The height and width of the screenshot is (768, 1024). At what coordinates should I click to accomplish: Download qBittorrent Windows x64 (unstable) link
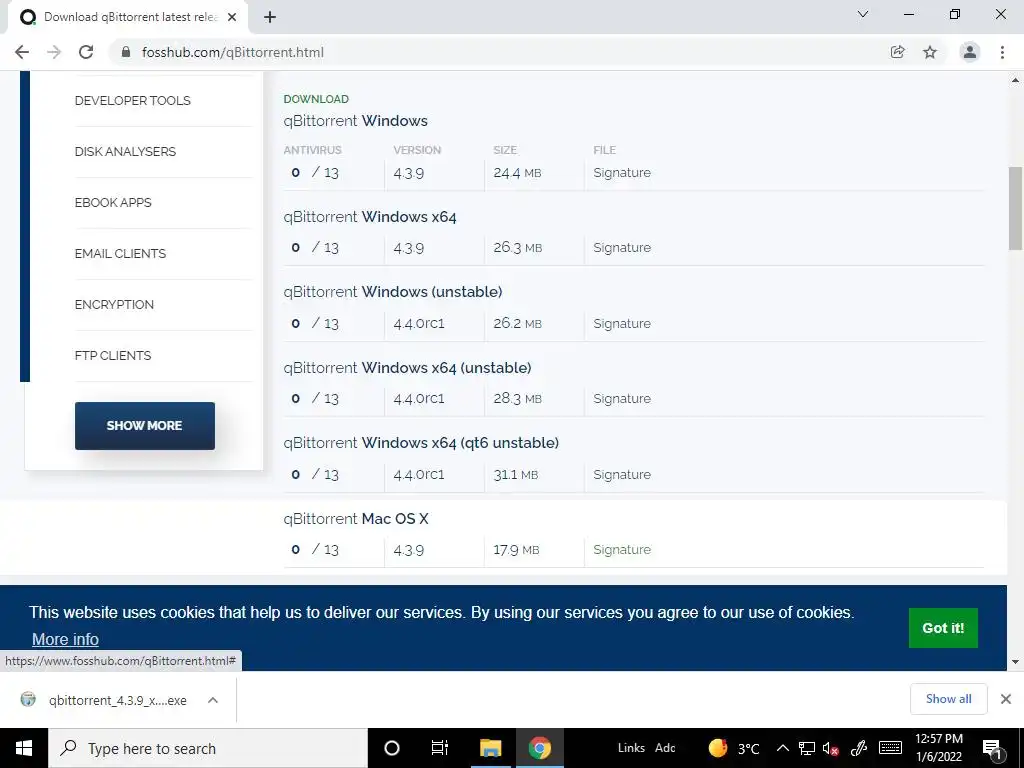coord(408,368)
